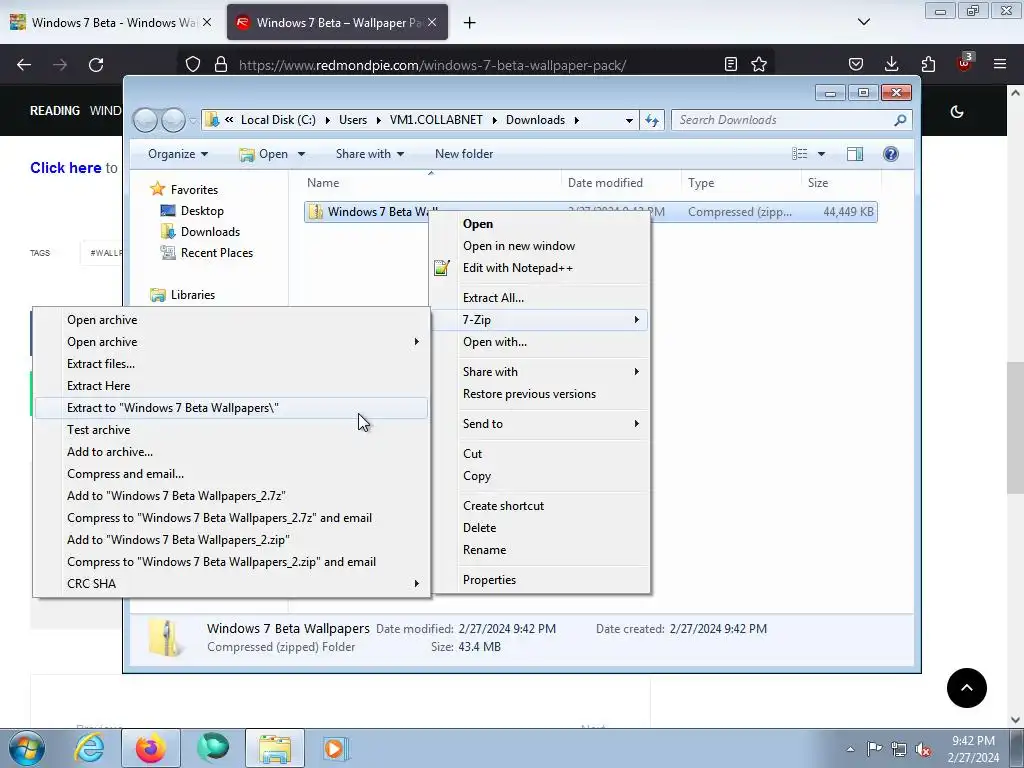Click the muted volume tray icon
Viewport: 1024px width, 768px height.
[923, 748]
